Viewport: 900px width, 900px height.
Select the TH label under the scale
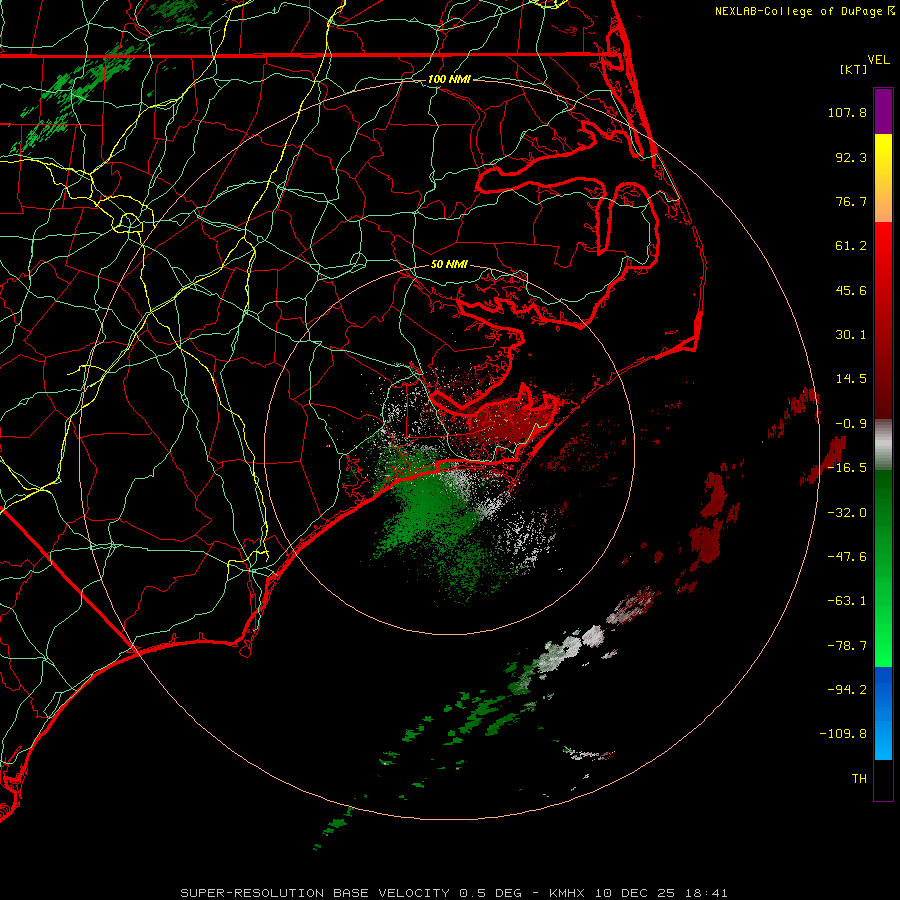pos(859,778)
